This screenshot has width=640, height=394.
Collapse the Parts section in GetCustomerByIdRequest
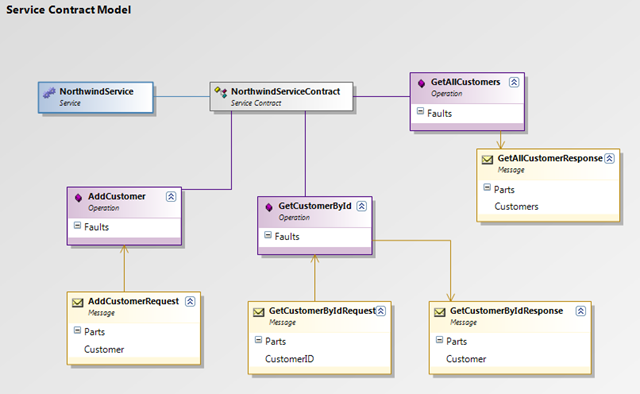coord(258,340)
